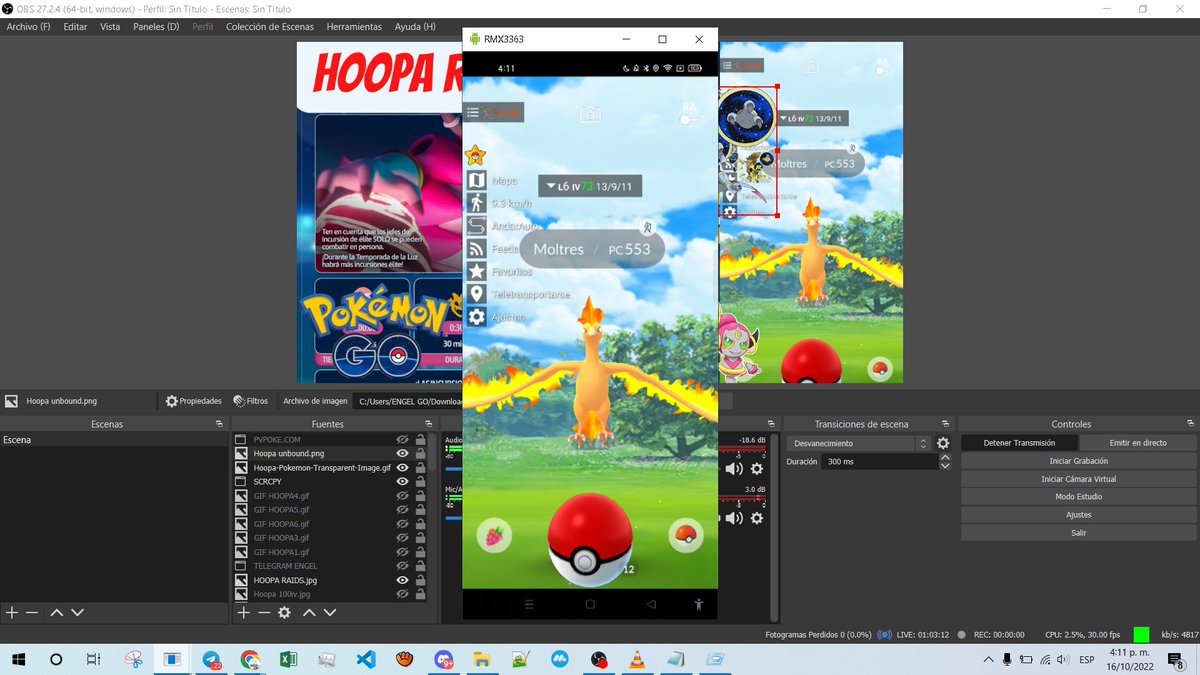Pop out the Controles dock panel
This screenshot has height=675, width=1200.
1190,424
